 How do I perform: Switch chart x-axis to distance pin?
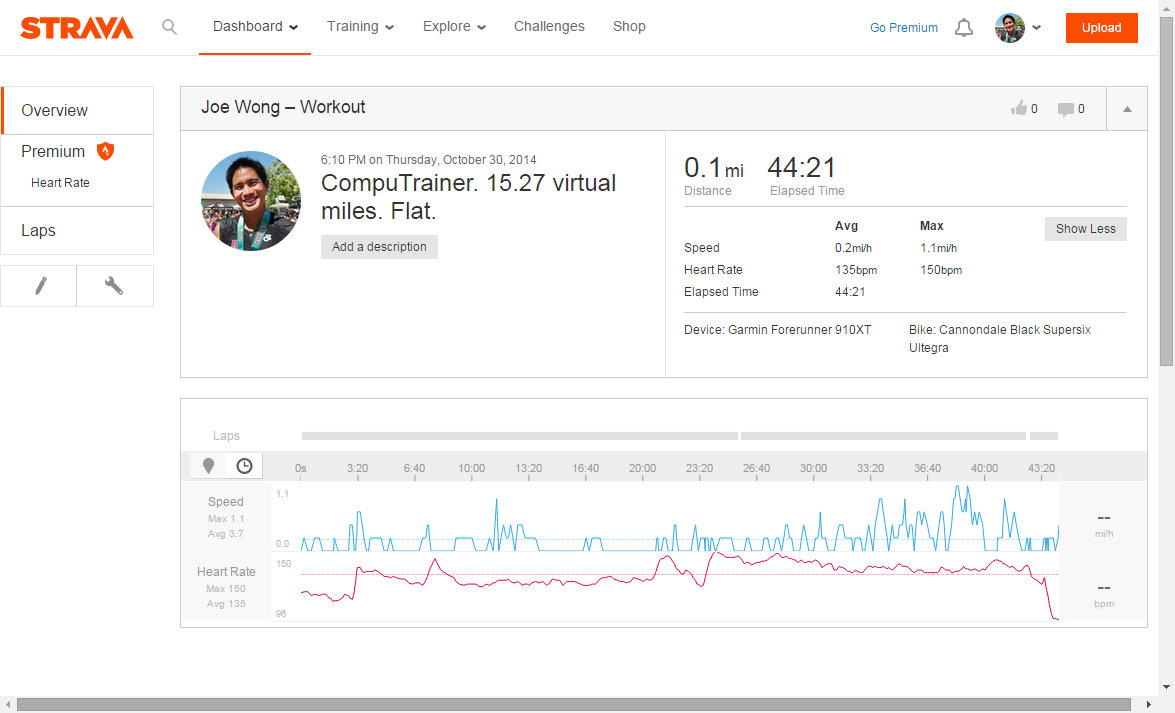pos(208,466)
